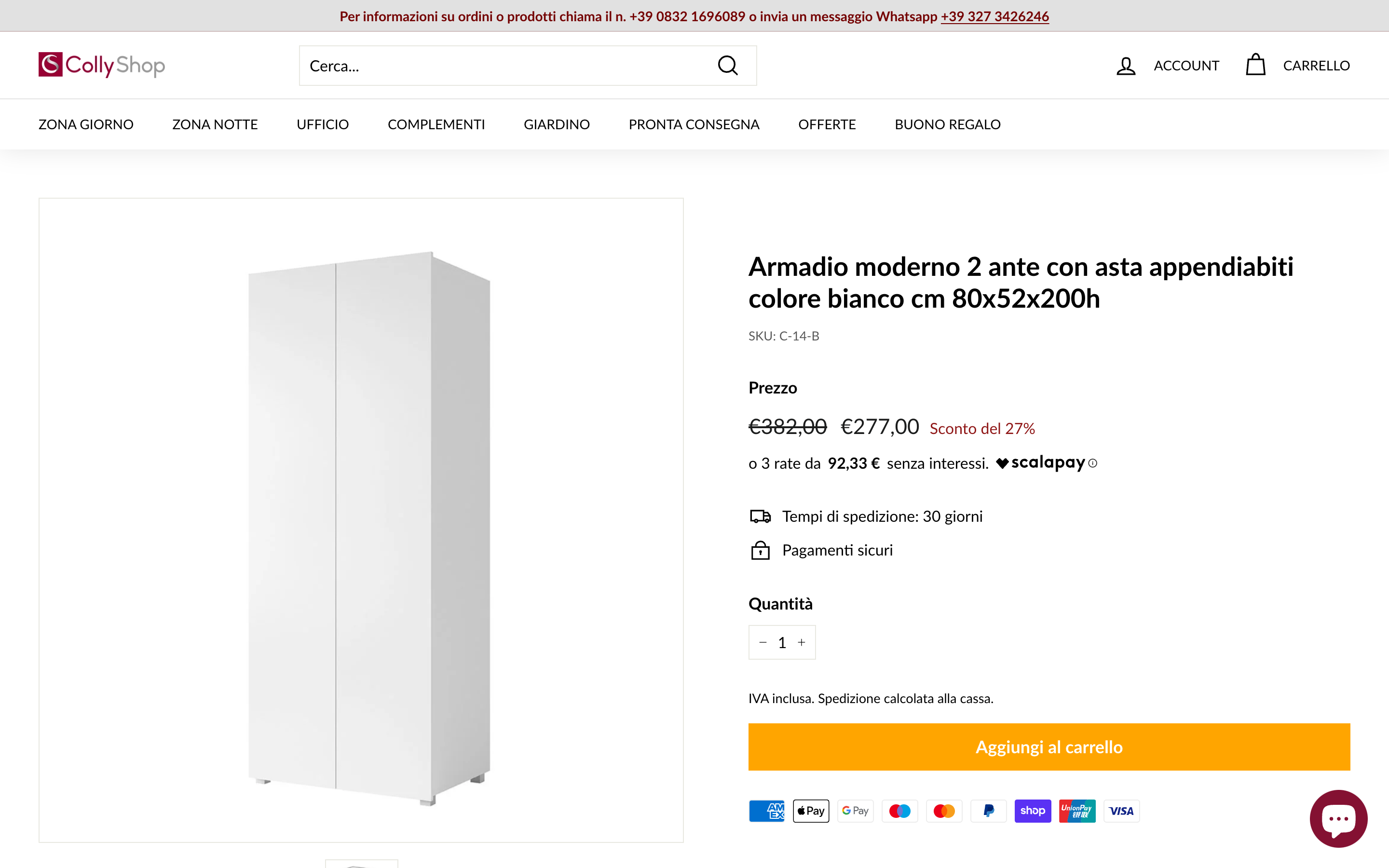This screenshot has height=868, width=1389.
Task: Open the Buono Regalo page
Action: pos(947,124)
